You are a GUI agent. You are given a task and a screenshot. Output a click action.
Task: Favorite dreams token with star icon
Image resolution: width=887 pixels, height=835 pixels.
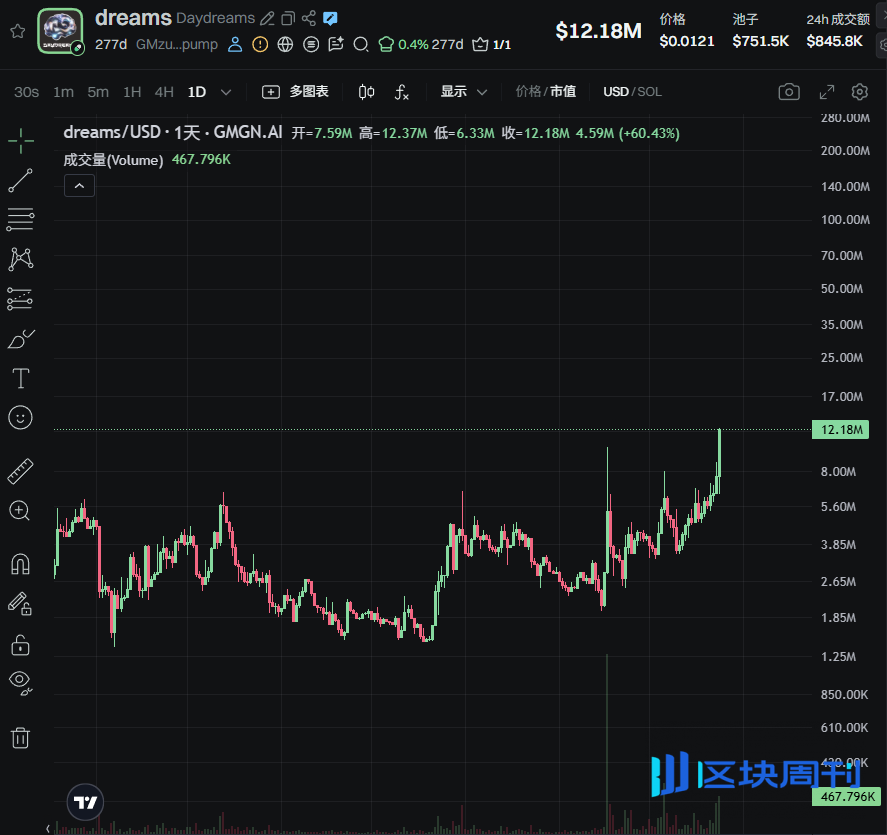point(17,31)
